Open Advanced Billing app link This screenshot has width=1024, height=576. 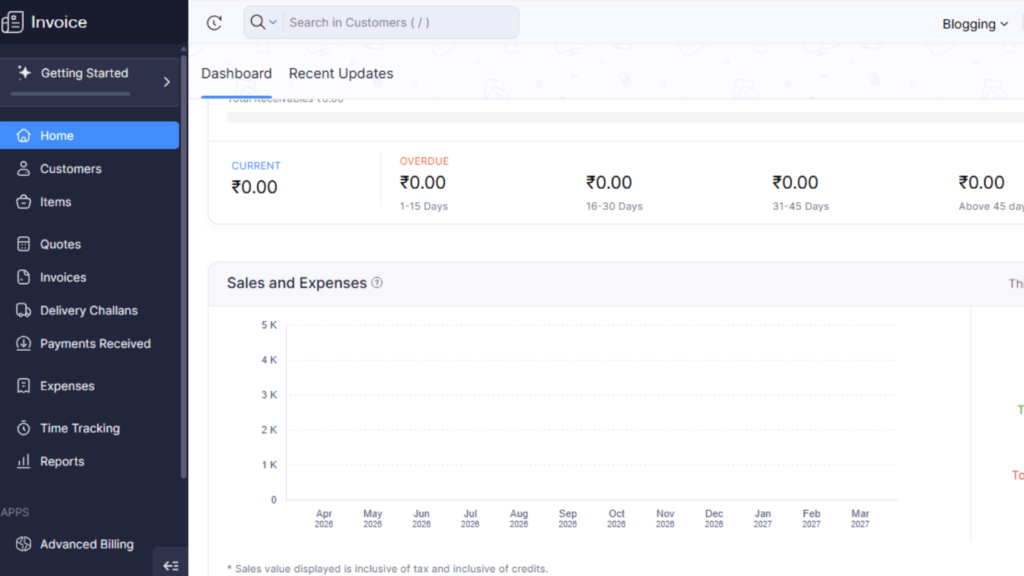click(89, 544)
